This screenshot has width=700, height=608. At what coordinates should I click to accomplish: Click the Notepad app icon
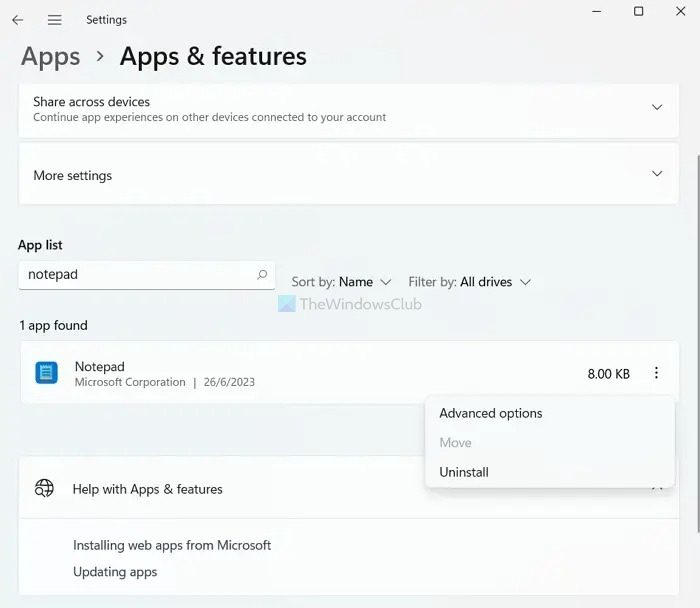coord(46,373)
